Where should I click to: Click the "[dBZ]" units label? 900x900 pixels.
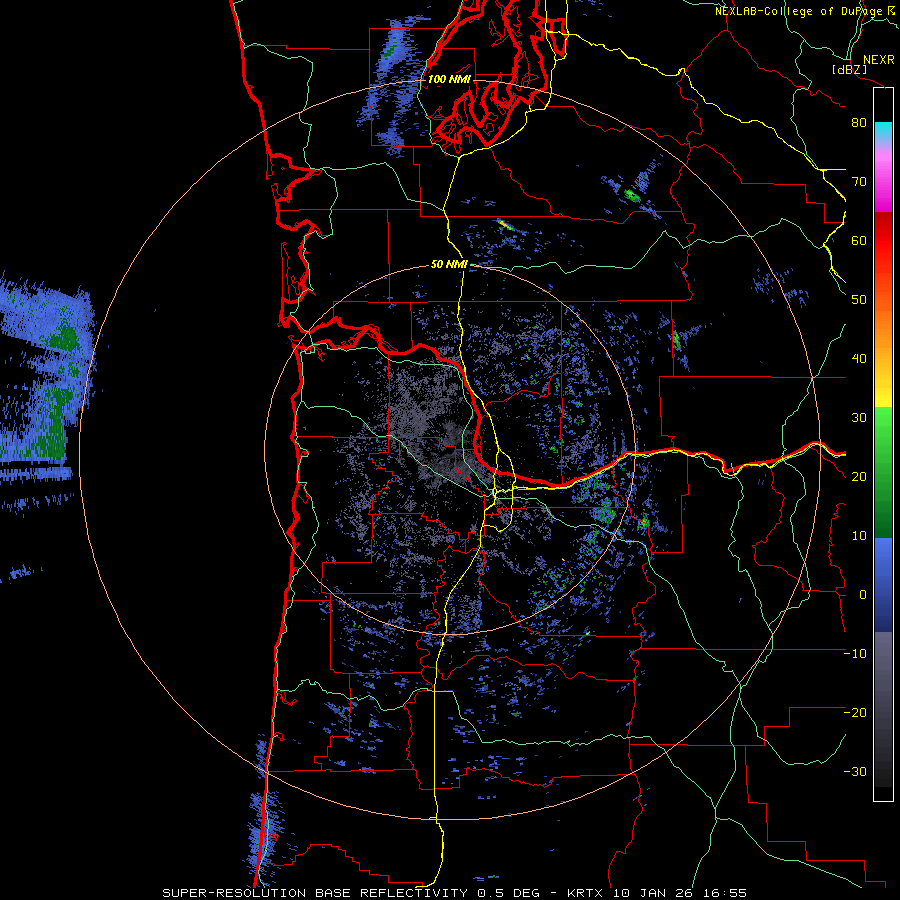[x=849, y=69]
